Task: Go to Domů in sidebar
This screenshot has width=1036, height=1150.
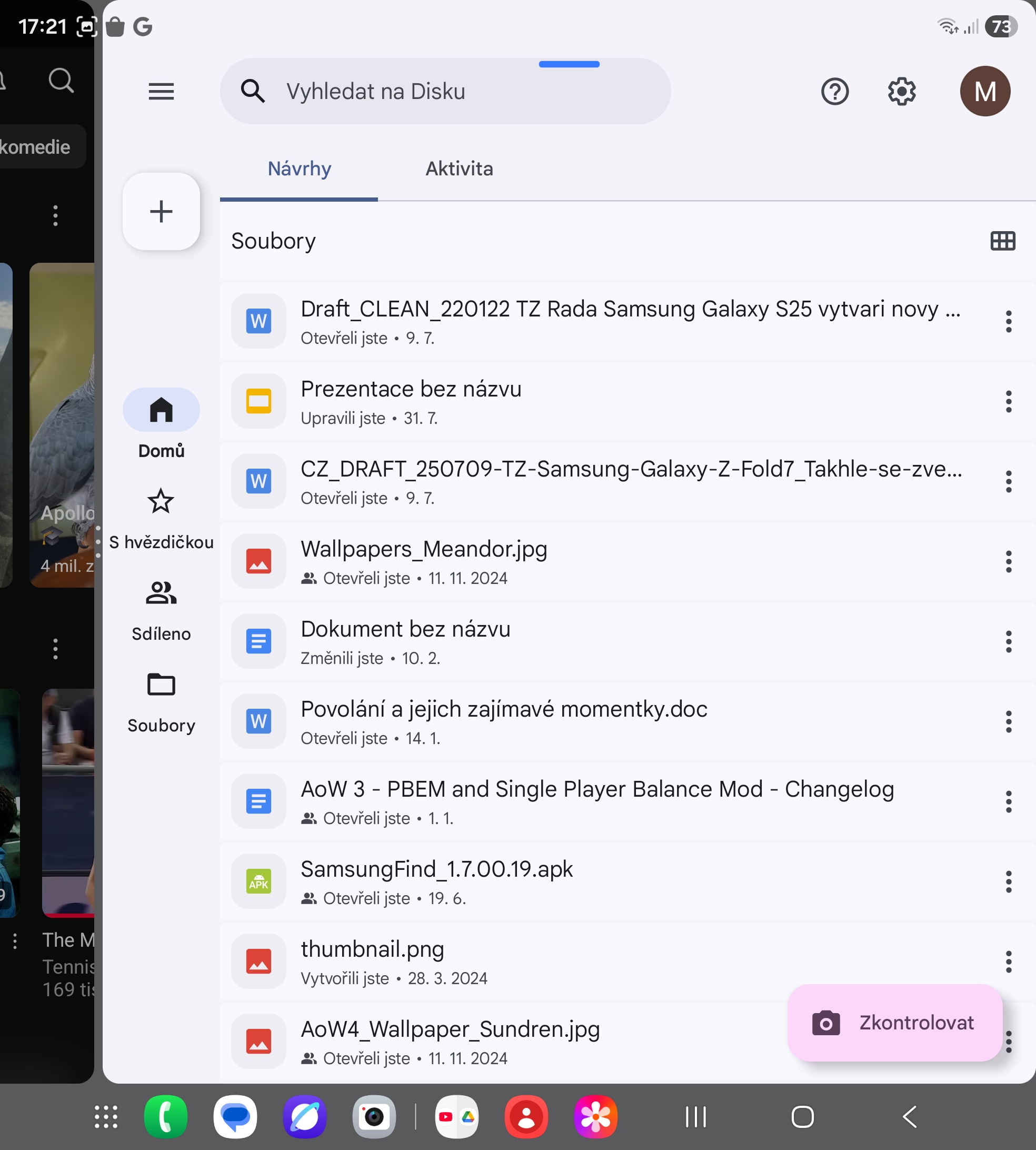Action: [161, 424]
